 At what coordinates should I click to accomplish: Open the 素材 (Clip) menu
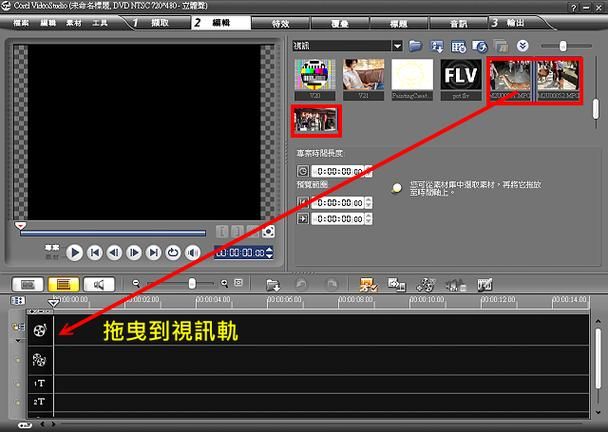click(x=74, y=23)
